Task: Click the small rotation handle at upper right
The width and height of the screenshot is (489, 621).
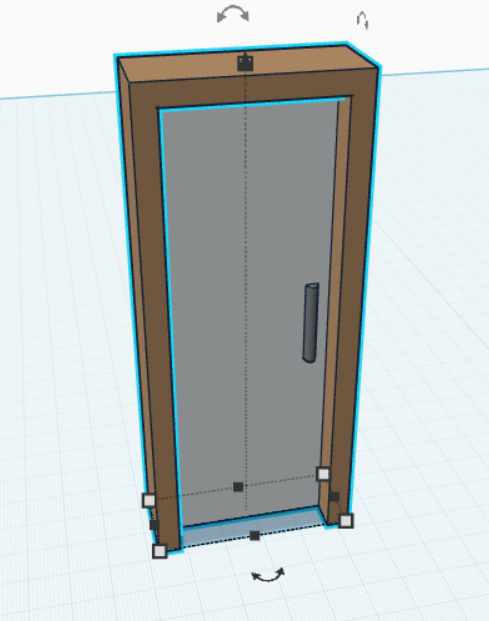Action: pos(362,20)
